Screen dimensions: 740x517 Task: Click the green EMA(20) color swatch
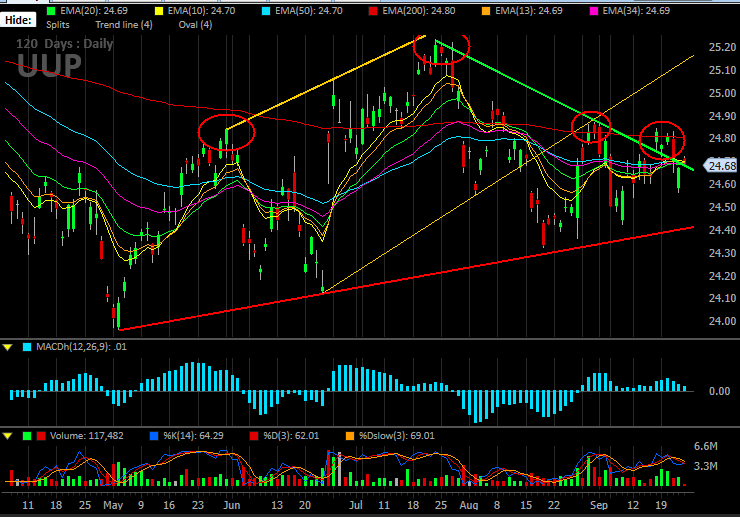(51, 11)
